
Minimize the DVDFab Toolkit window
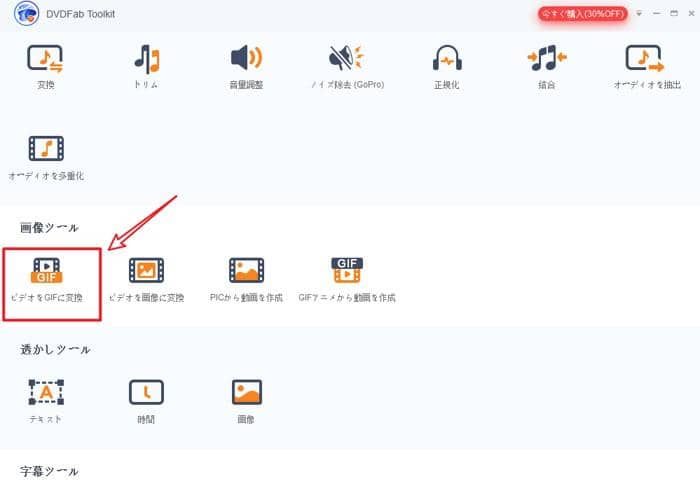(x=656, y=14)
